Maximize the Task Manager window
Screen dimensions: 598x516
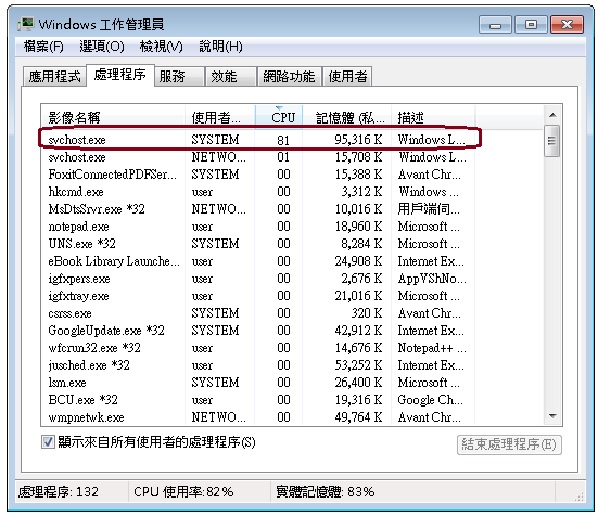tap(530, 25)
